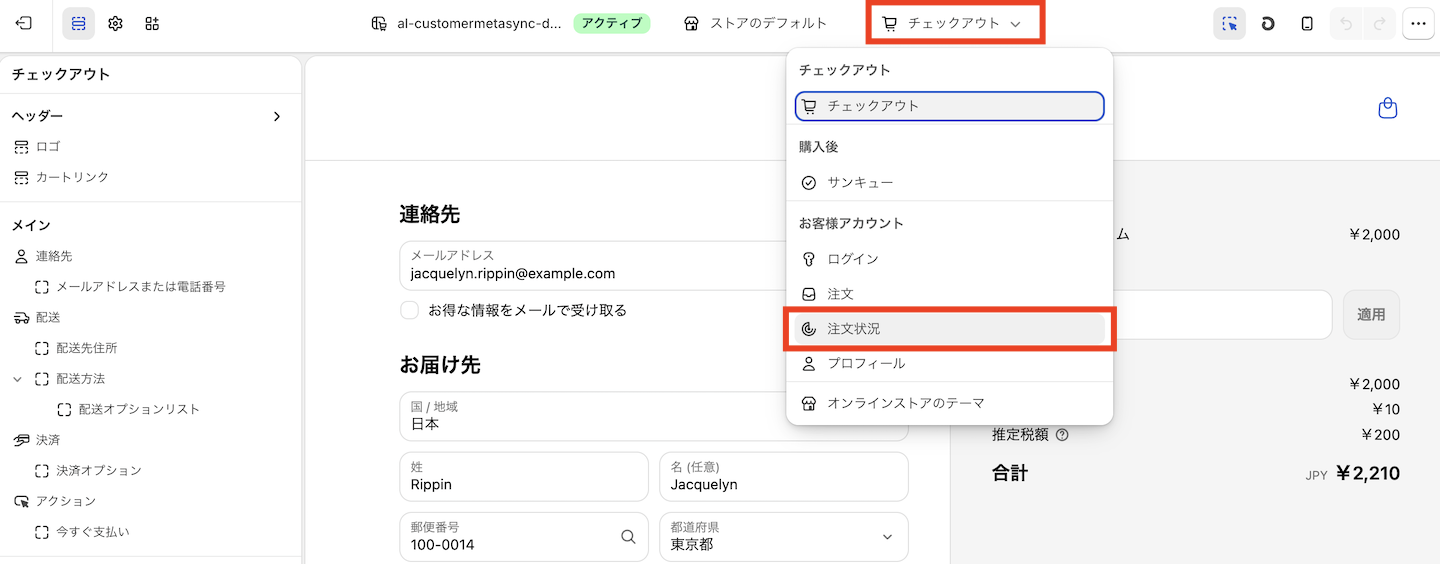Select メールアドレスまたは電話番号 in sidebar
Viewport: 1440px width, 564px height.
click(x=141, y=286)
